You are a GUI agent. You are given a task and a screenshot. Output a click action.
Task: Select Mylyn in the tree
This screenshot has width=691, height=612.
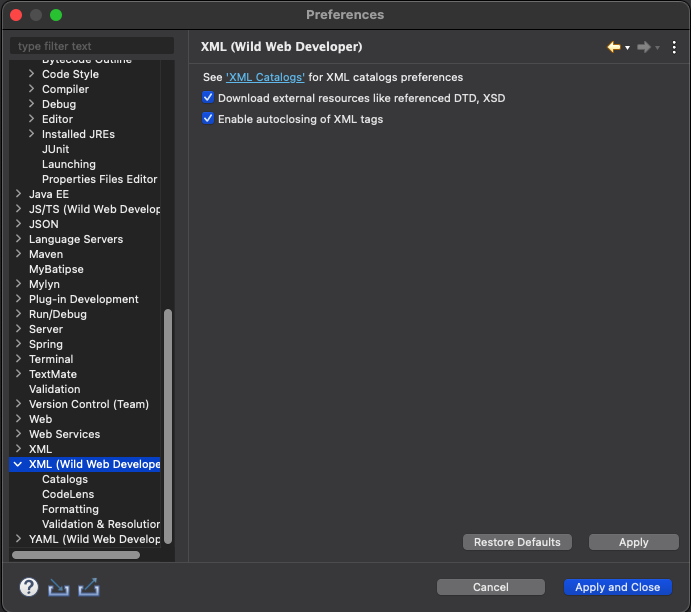click(44, 284)
